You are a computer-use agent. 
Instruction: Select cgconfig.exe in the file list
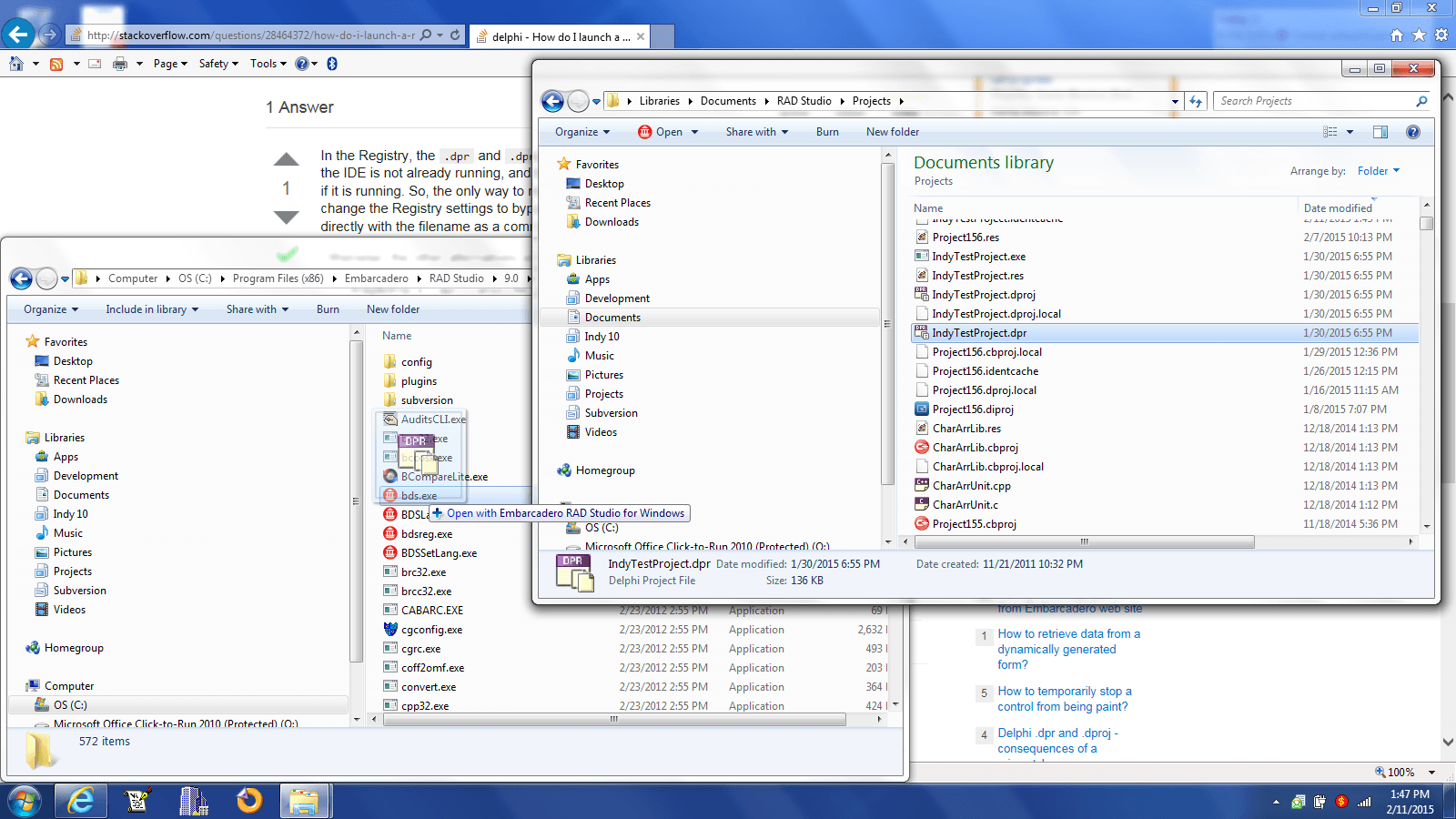point(431,630)
